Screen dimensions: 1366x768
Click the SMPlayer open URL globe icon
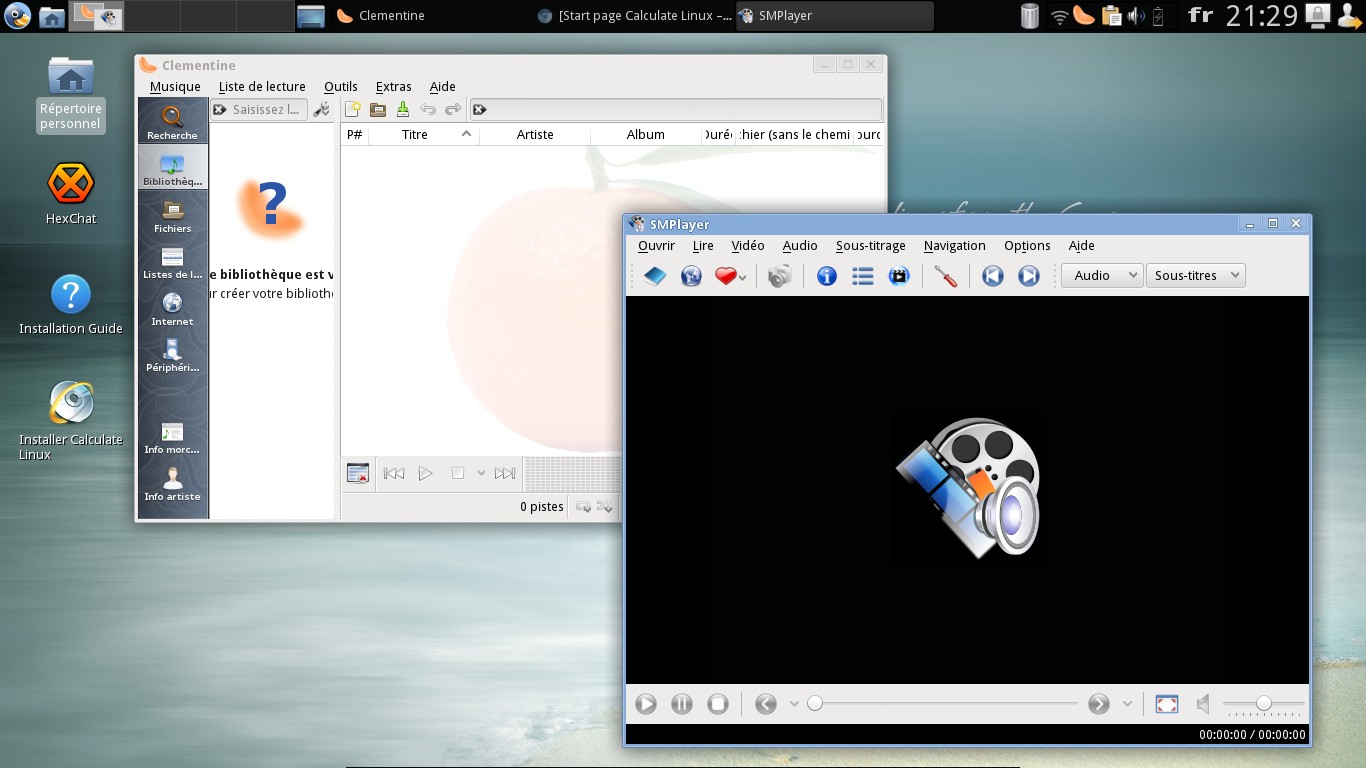(691, 276)
